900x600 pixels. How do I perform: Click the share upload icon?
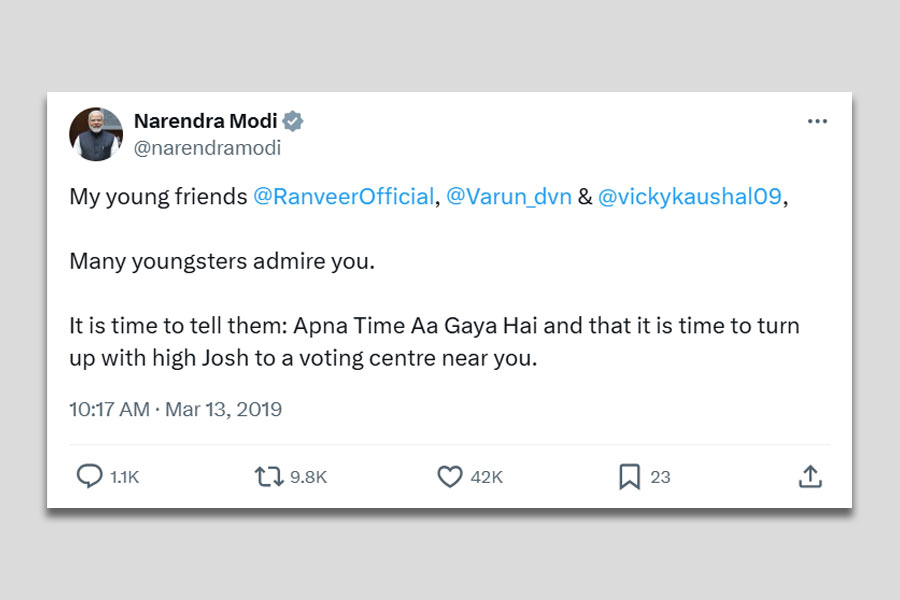click(x=810, y=477)
